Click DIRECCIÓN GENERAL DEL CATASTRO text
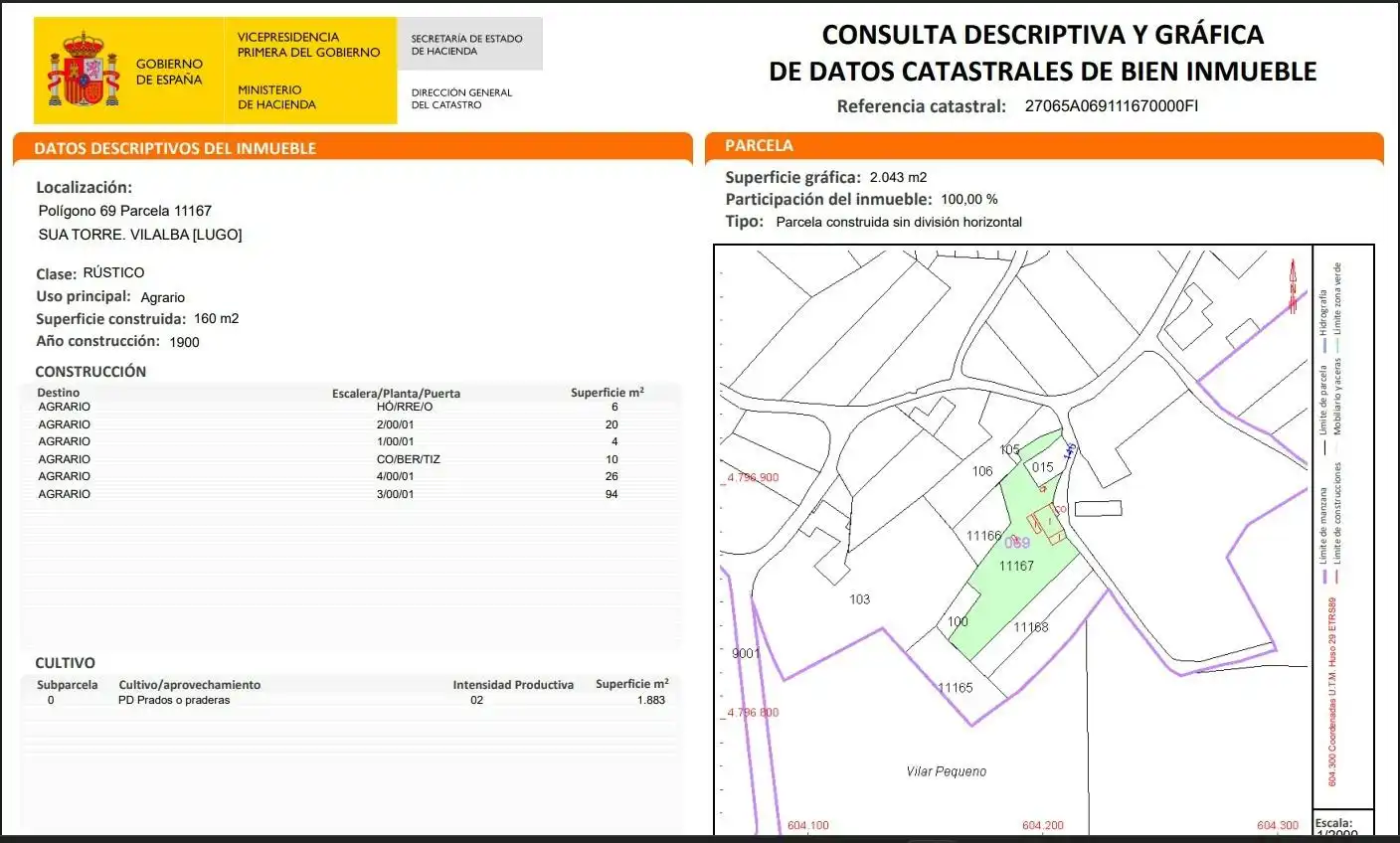Viewport: 1400px width, 843px height. (461, 98)
